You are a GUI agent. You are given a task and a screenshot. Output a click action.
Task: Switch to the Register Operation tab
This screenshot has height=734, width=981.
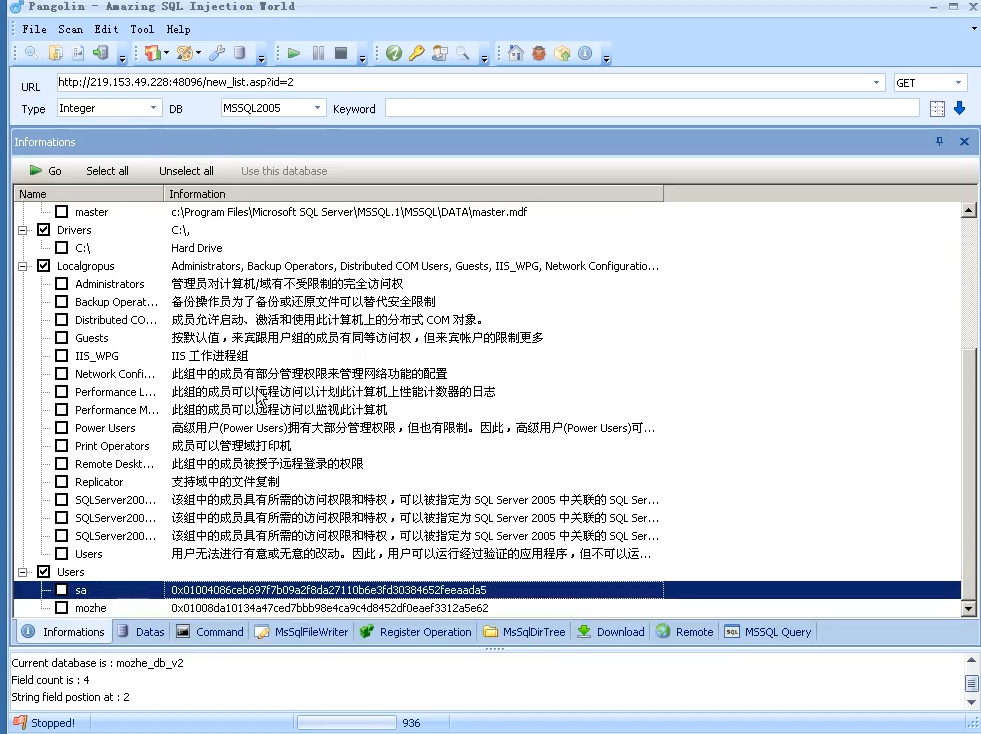pyautogui.click(x=415, y=632)
